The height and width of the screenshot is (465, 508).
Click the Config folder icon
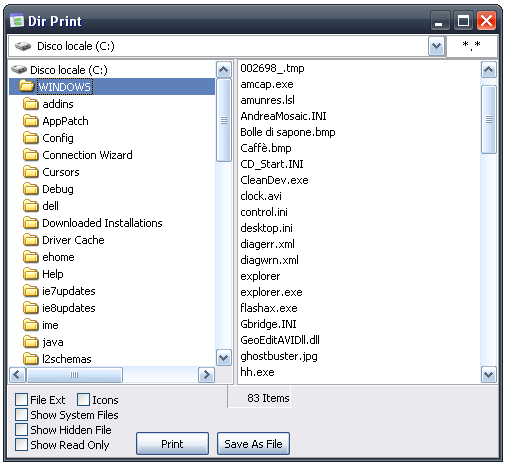click(x=31, y=138)
